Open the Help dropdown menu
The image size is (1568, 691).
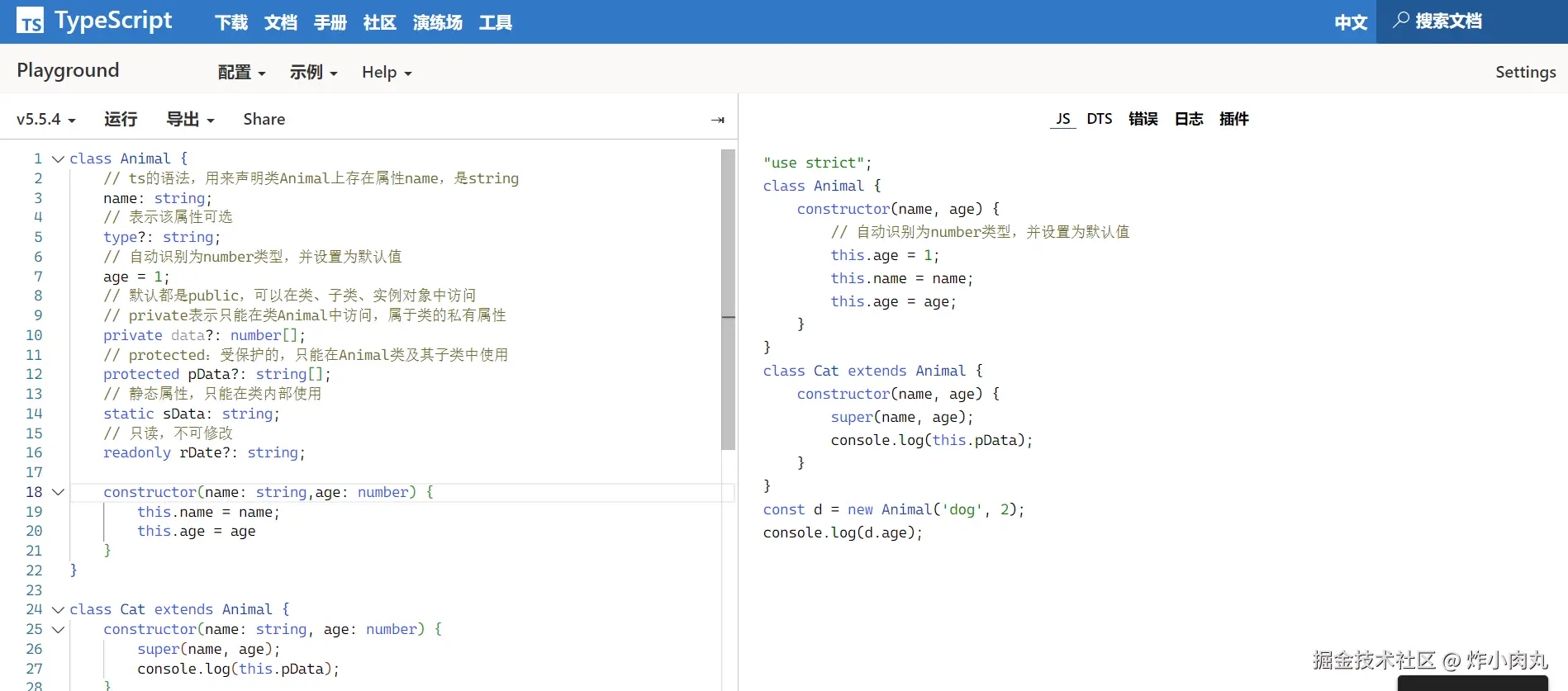(x=387, y=72)
